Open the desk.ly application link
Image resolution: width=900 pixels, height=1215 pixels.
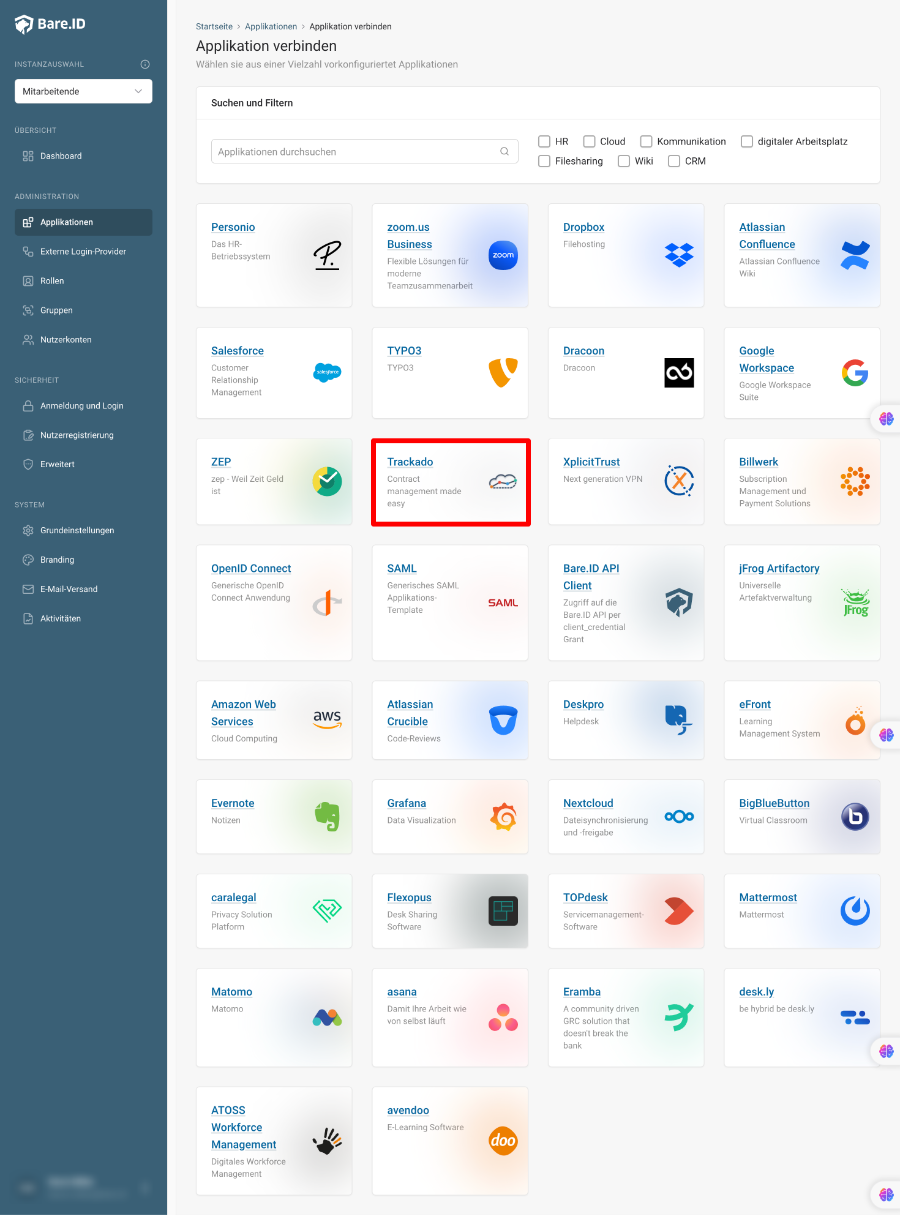[756, 992]
